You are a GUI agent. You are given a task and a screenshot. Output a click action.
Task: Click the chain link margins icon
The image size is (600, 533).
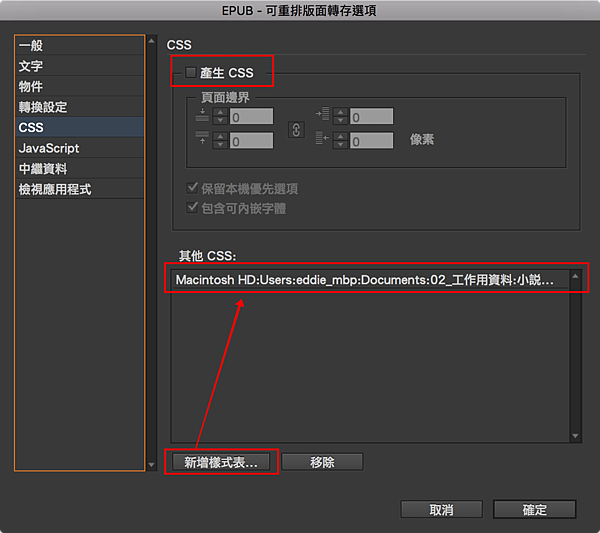296,130
